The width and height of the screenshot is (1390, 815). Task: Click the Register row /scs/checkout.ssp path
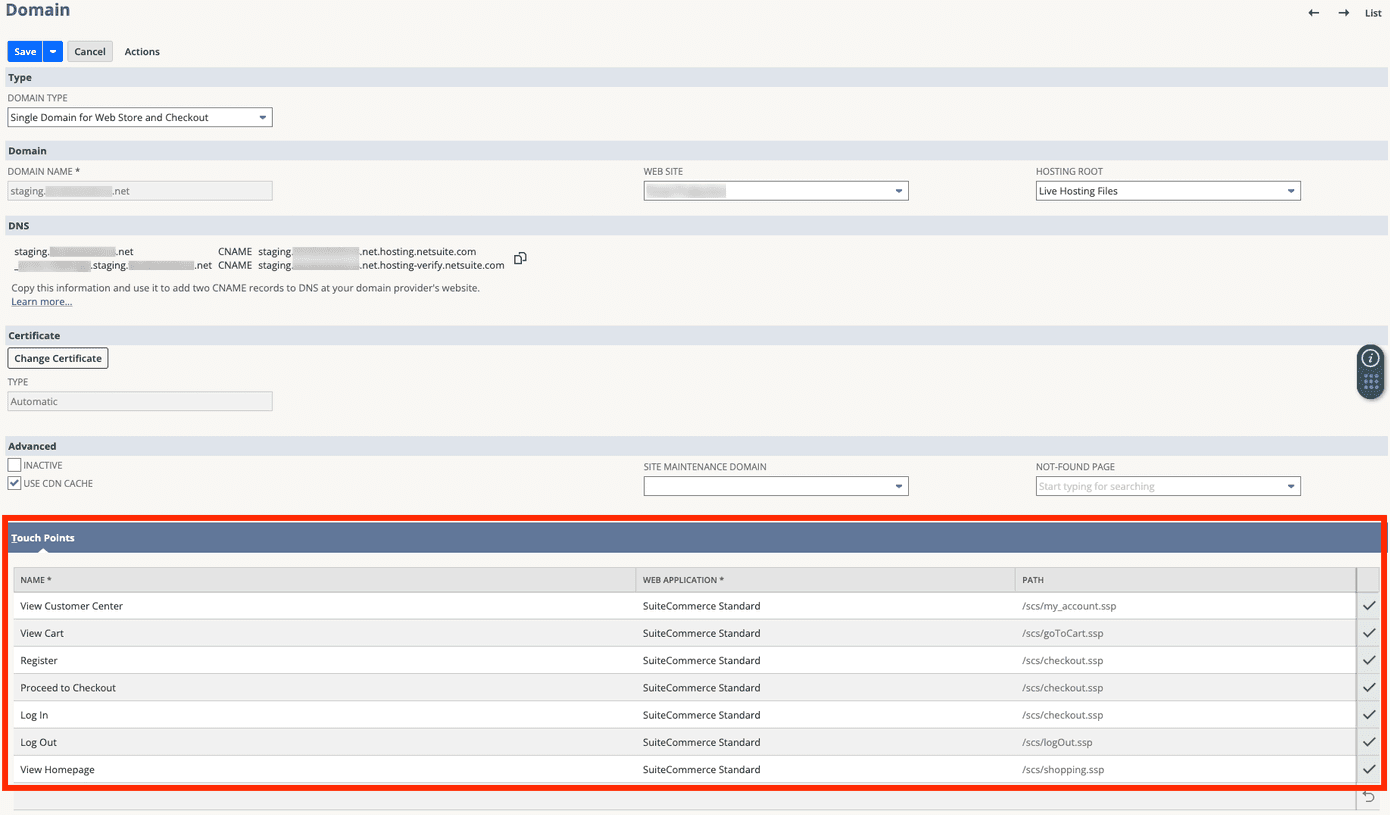1185,660
